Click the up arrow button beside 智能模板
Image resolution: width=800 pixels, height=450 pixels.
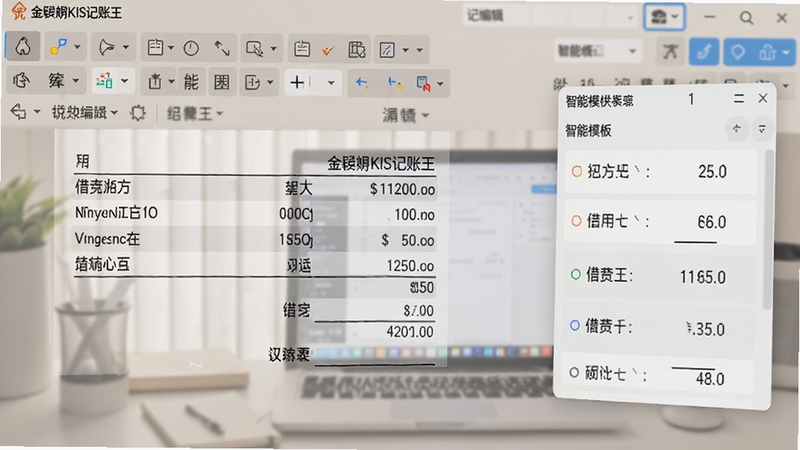(x=736, y=129)
